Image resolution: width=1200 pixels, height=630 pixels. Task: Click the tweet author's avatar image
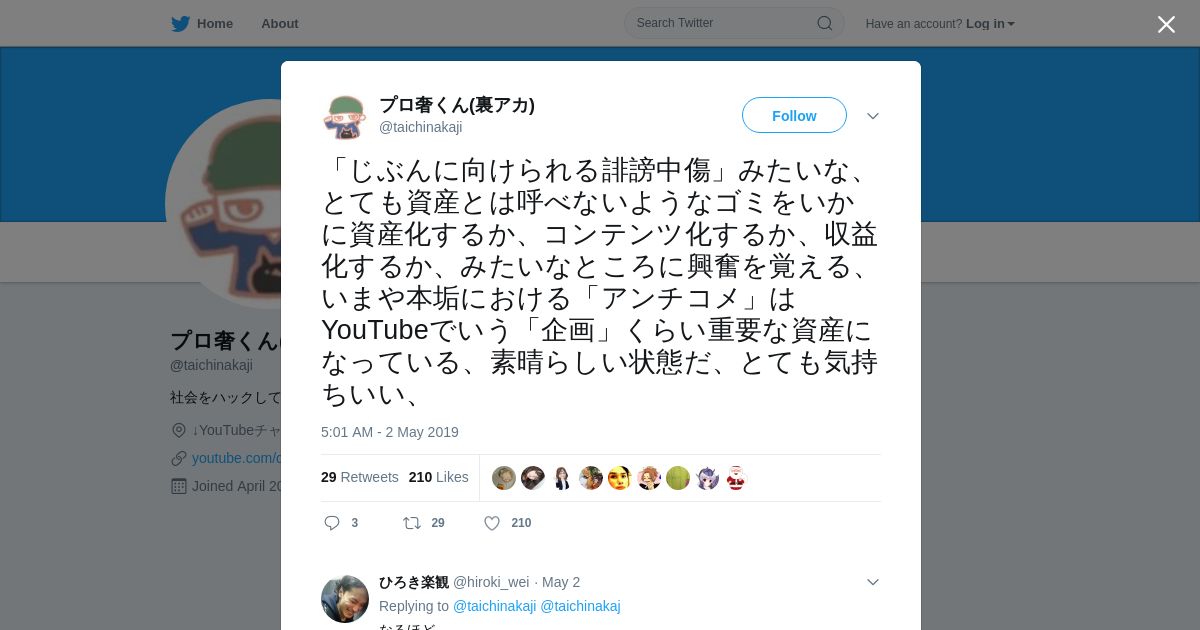(x=345, y=116)
